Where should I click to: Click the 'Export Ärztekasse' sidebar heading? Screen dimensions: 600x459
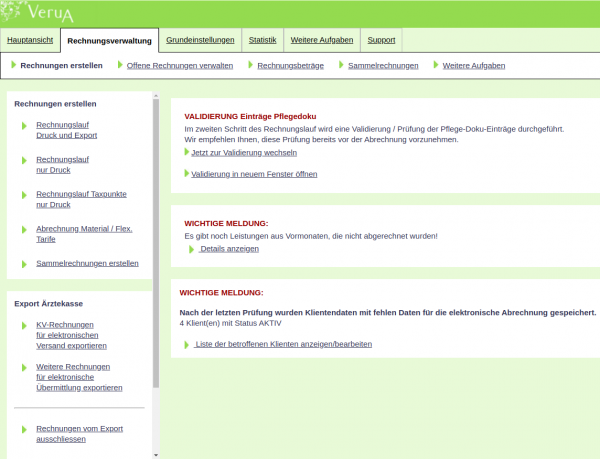(49, 304)
